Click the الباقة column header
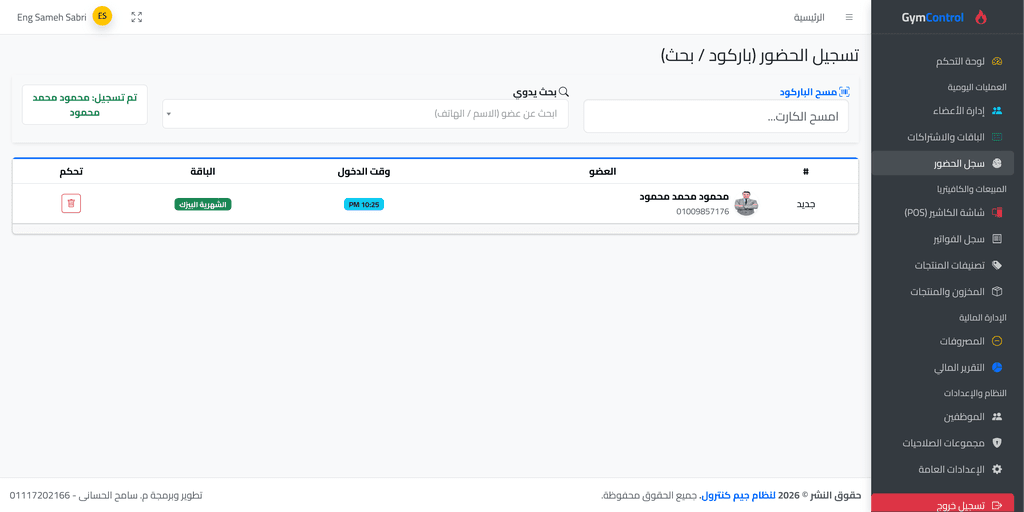 click(x=203, y=172)
